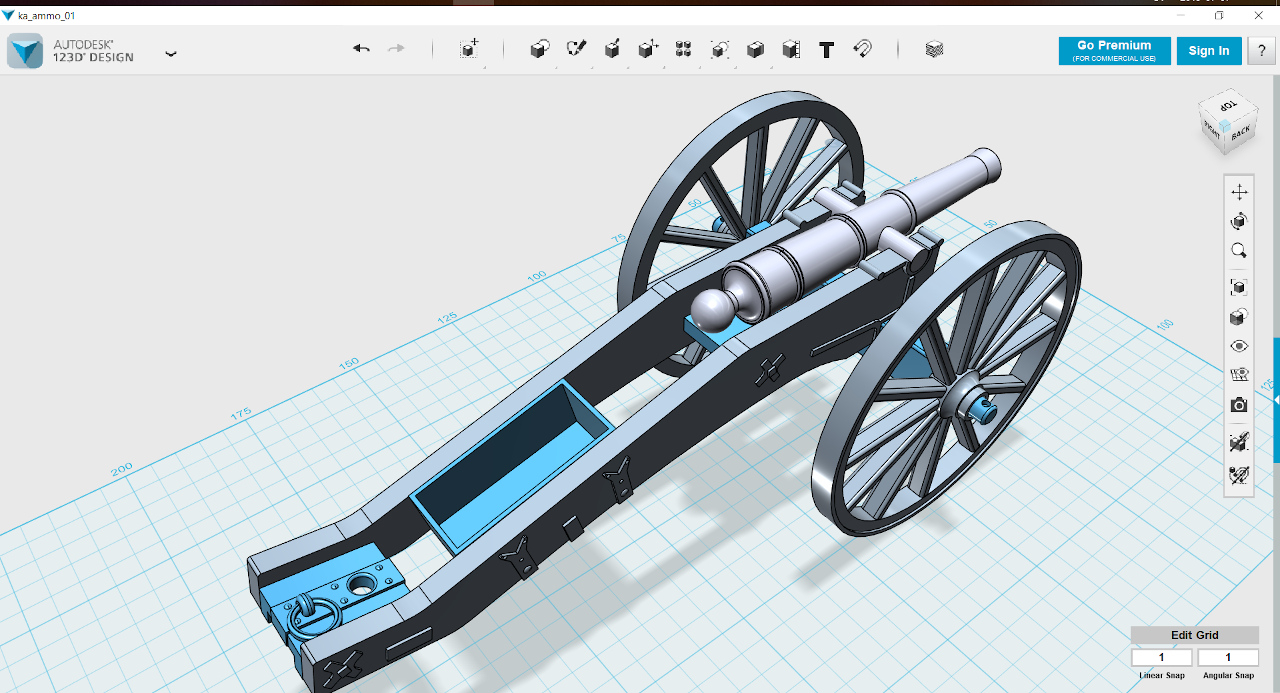Undo the last action
1280x693 pixels.
pos(361,49)
